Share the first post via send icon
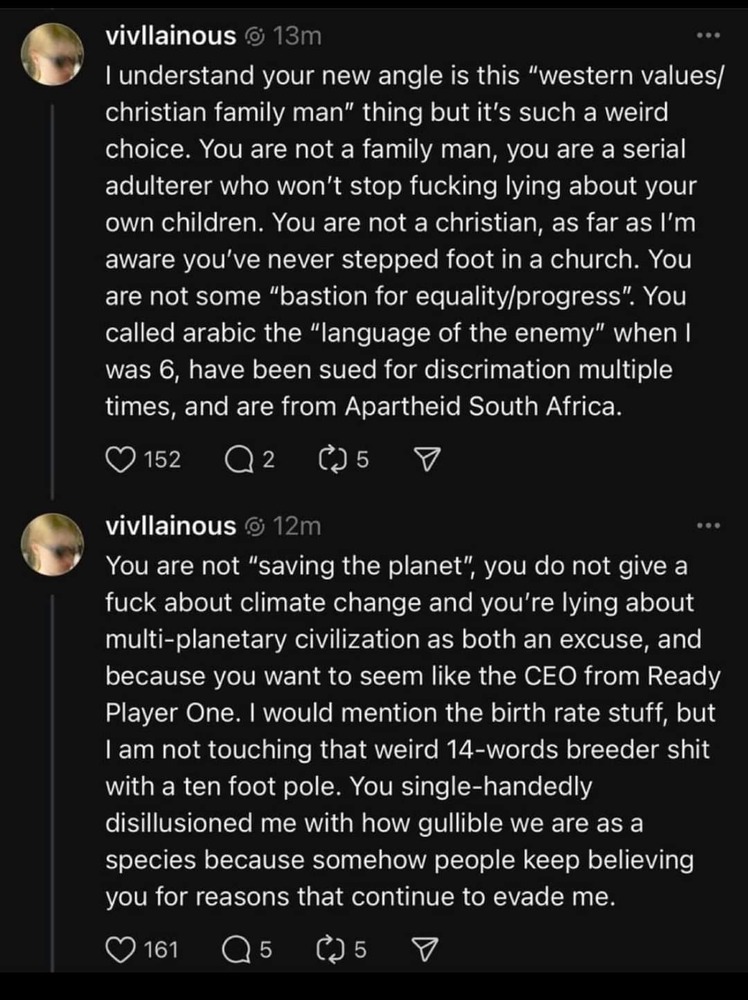 point(427,460)
